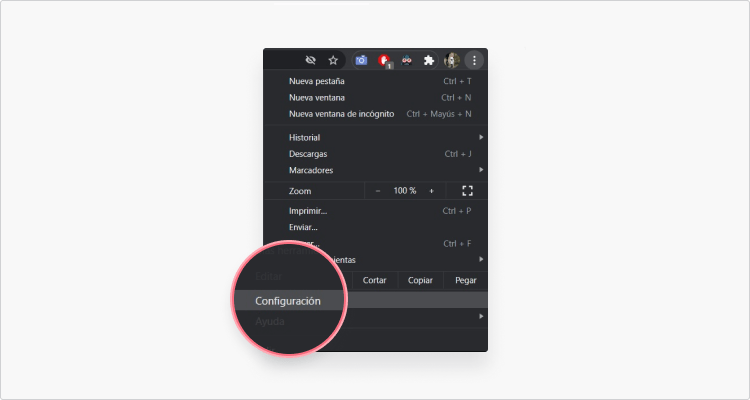Expand the Ayuda submenu arrow
The width and height of the screenshot is (750, 400).
click(x=481, y=316)
